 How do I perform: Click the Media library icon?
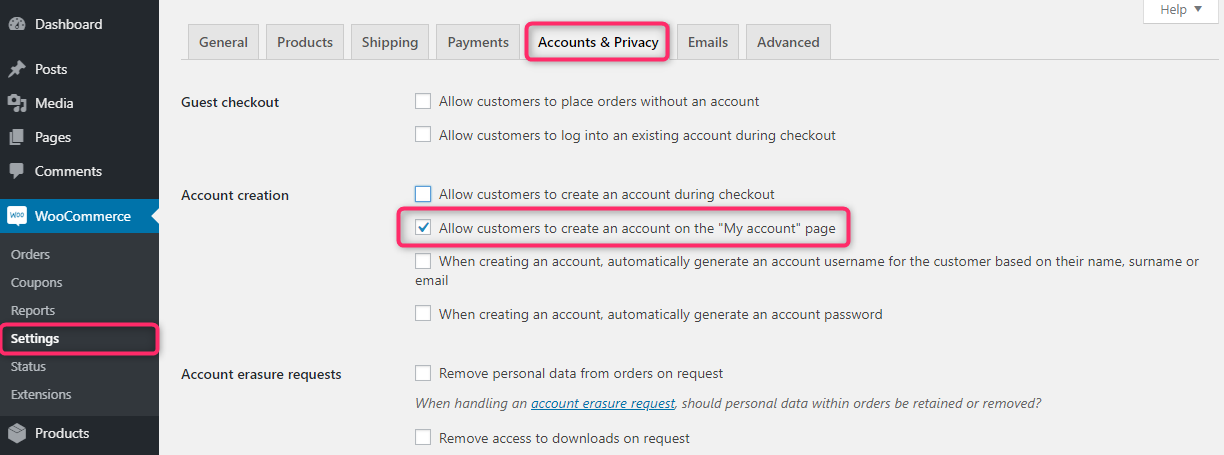coord(17,103)
